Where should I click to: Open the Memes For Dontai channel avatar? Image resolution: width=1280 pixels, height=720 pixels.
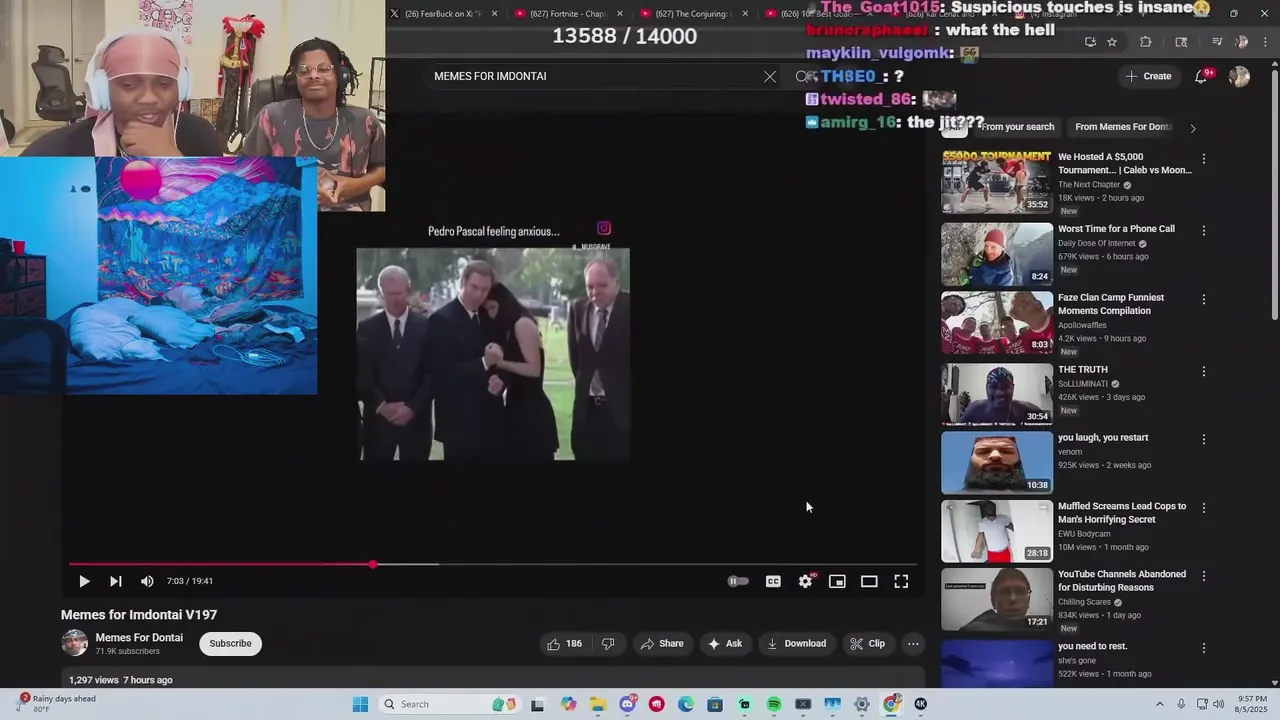pos(75,643)
